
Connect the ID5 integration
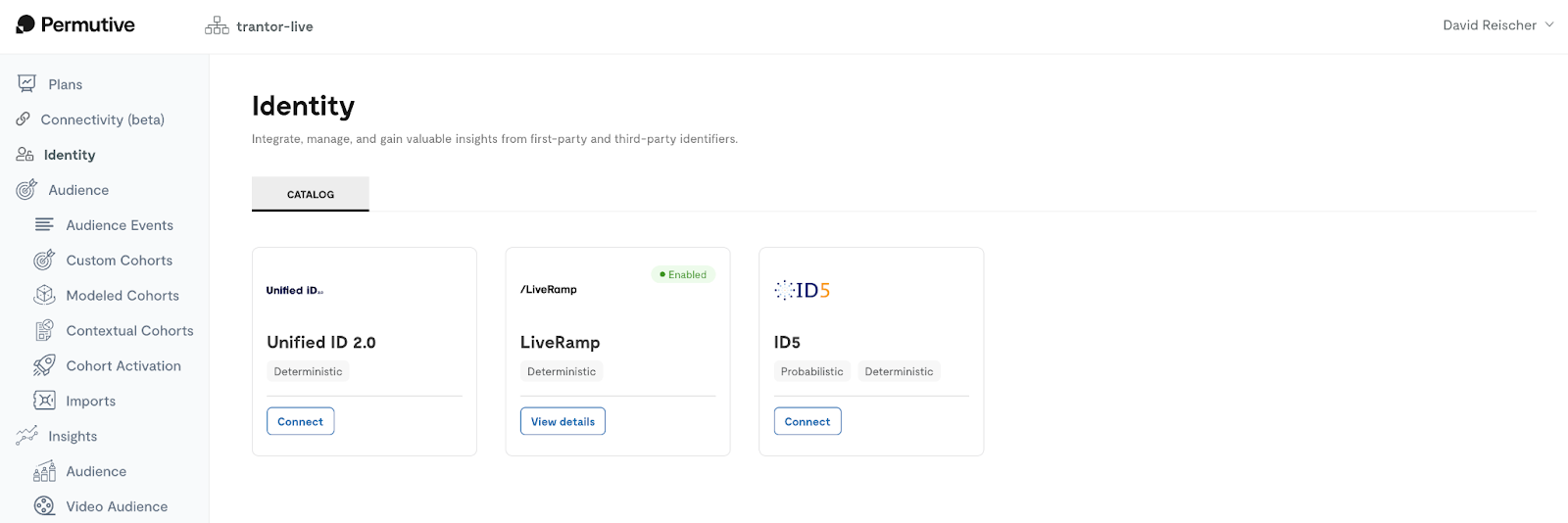(808, 421)
